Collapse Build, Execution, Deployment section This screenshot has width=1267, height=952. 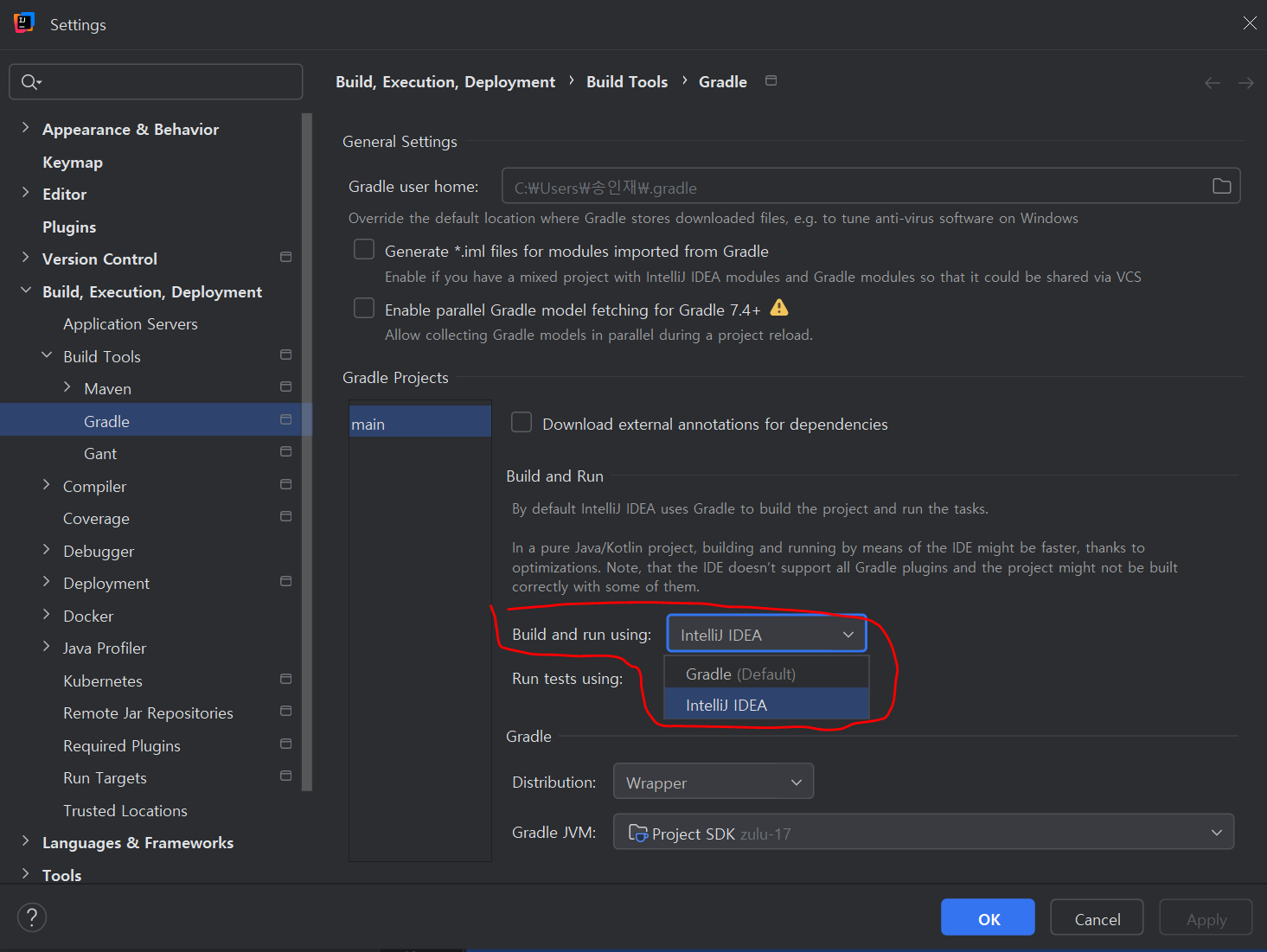[x=25, y=291]
